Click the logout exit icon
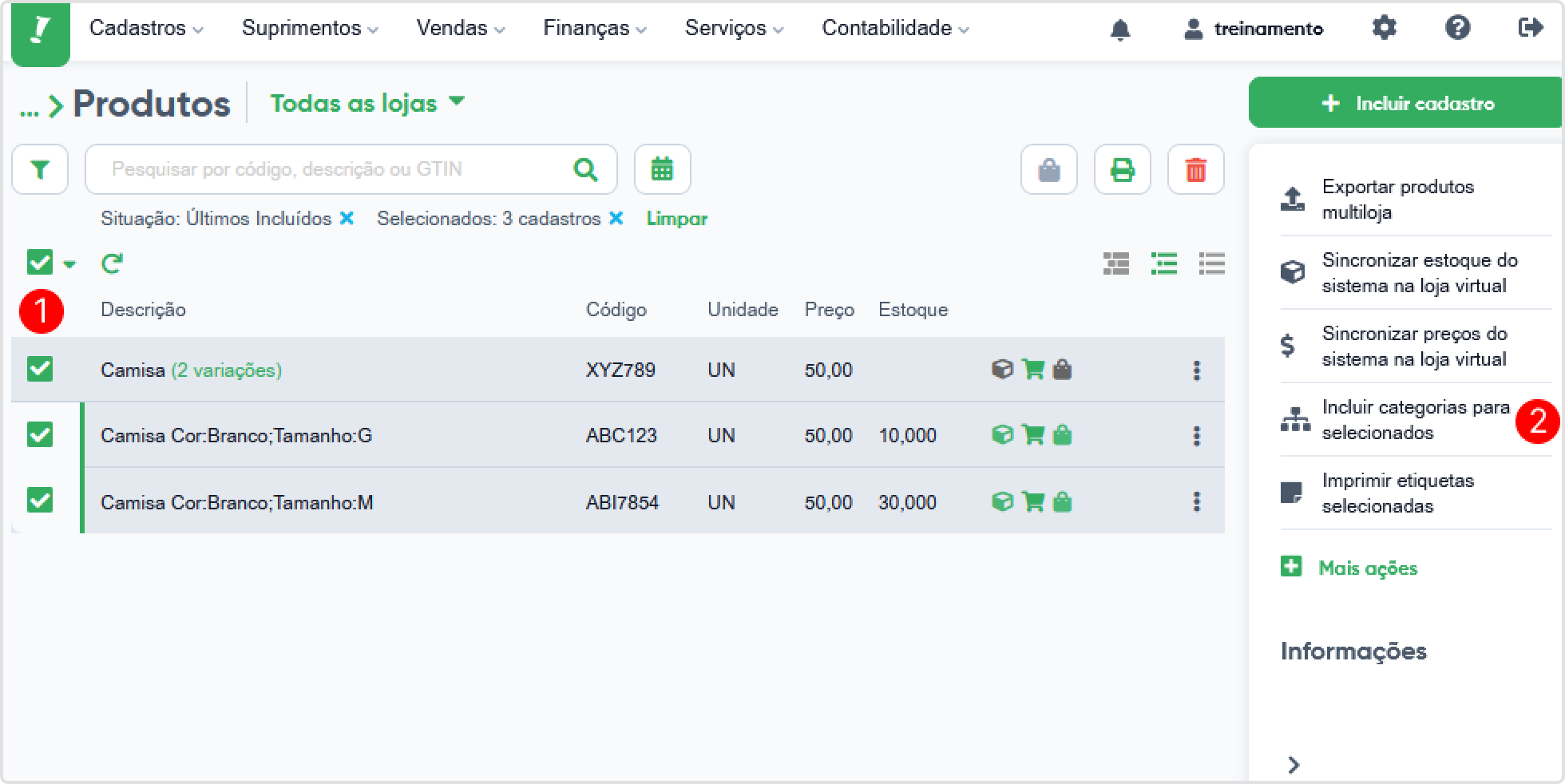The width and height of the screenshot is (1565, 784). pyautogui.click(x=1530, y=28)
